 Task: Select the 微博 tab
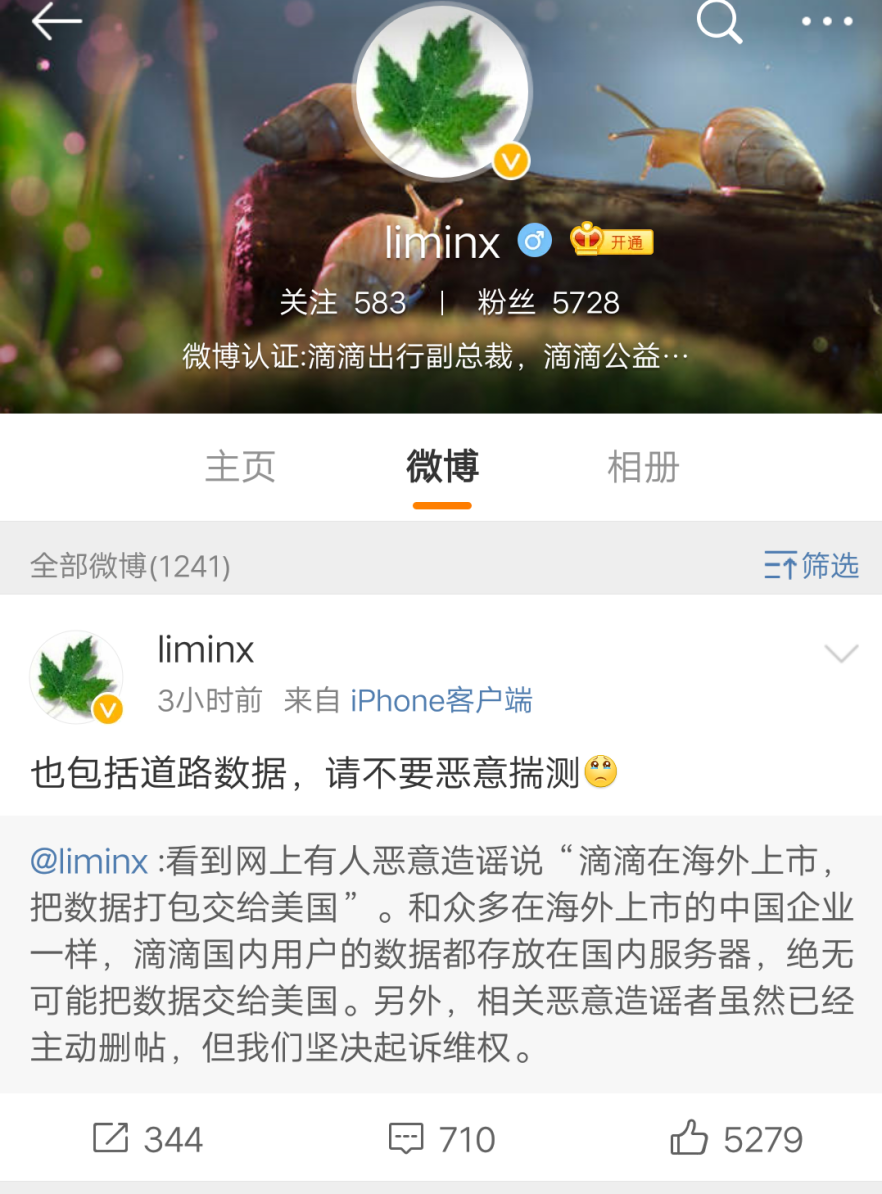(443, 466)
